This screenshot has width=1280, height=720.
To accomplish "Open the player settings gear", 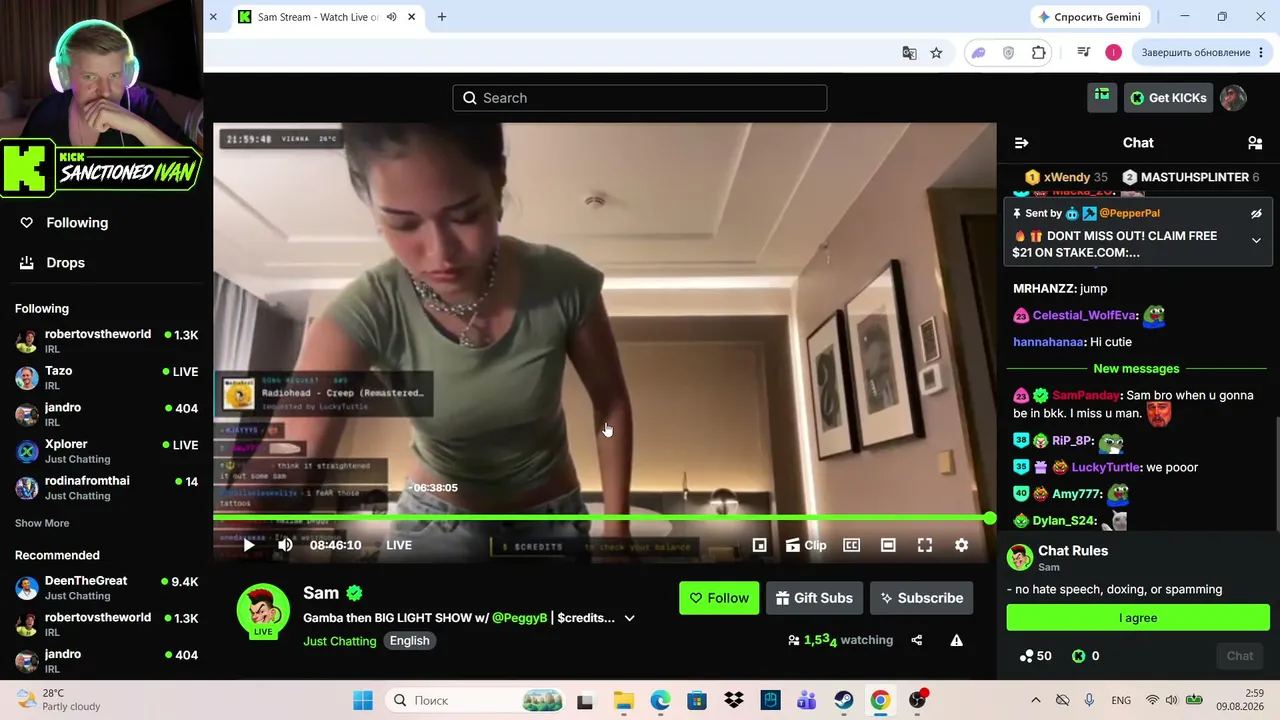I will tap(961, 545).
